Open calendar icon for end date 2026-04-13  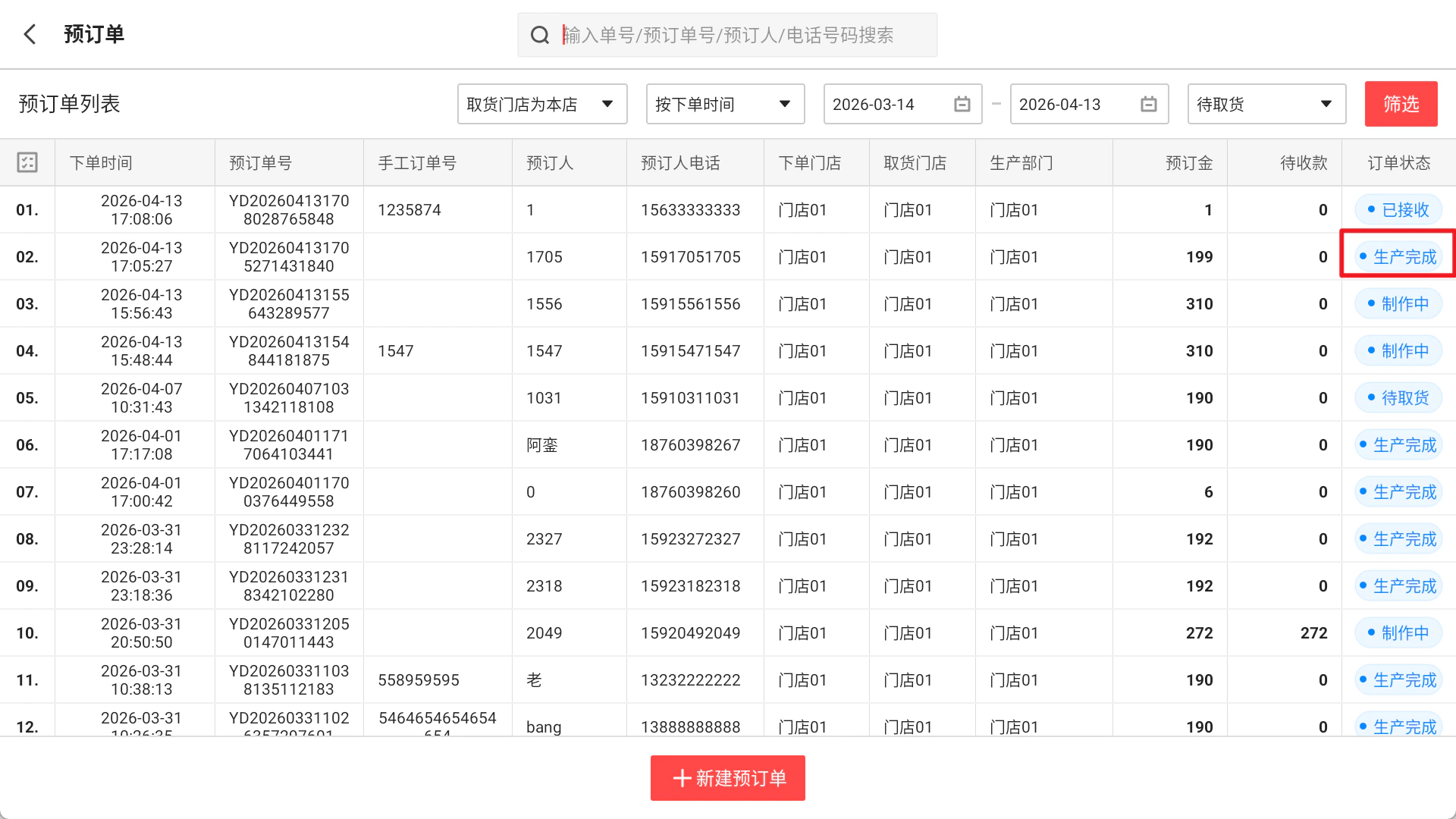(x=1148, y=104)
